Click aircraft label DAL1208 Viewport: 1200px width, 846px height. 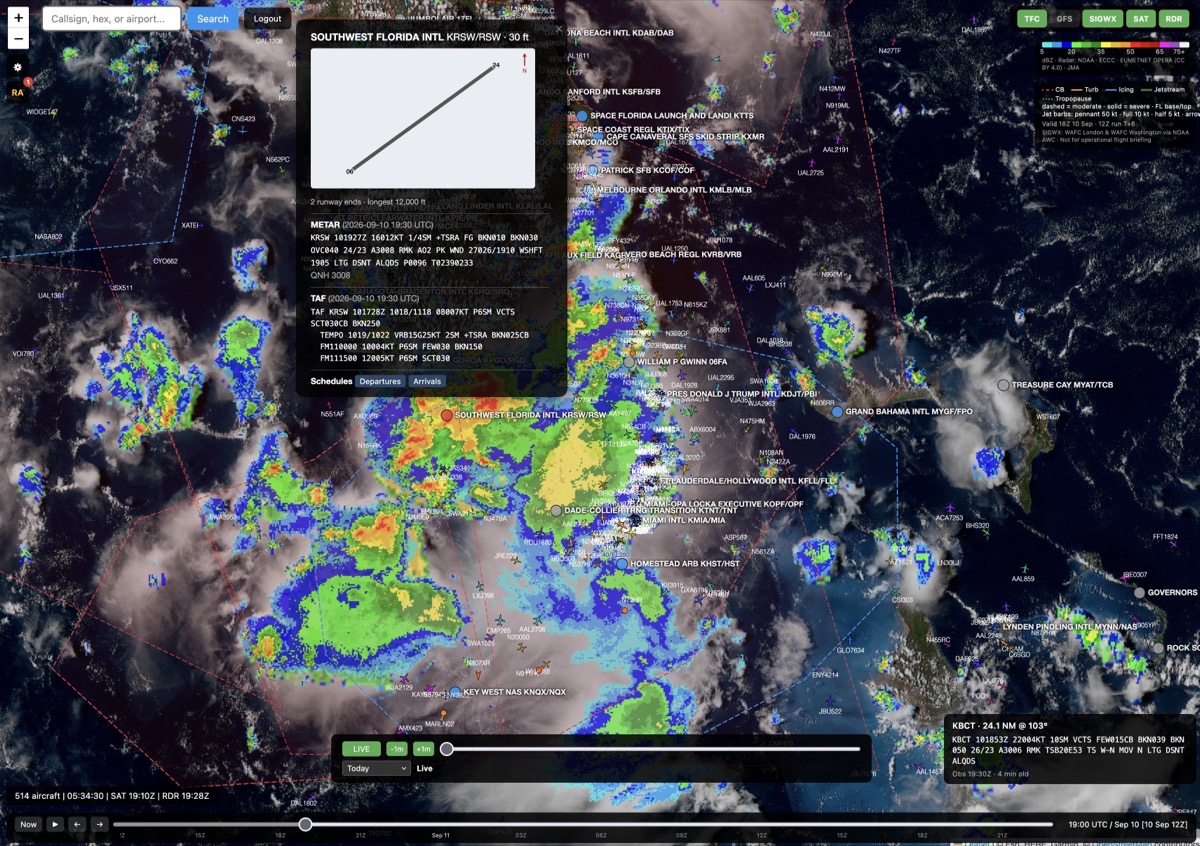point(270,41)
